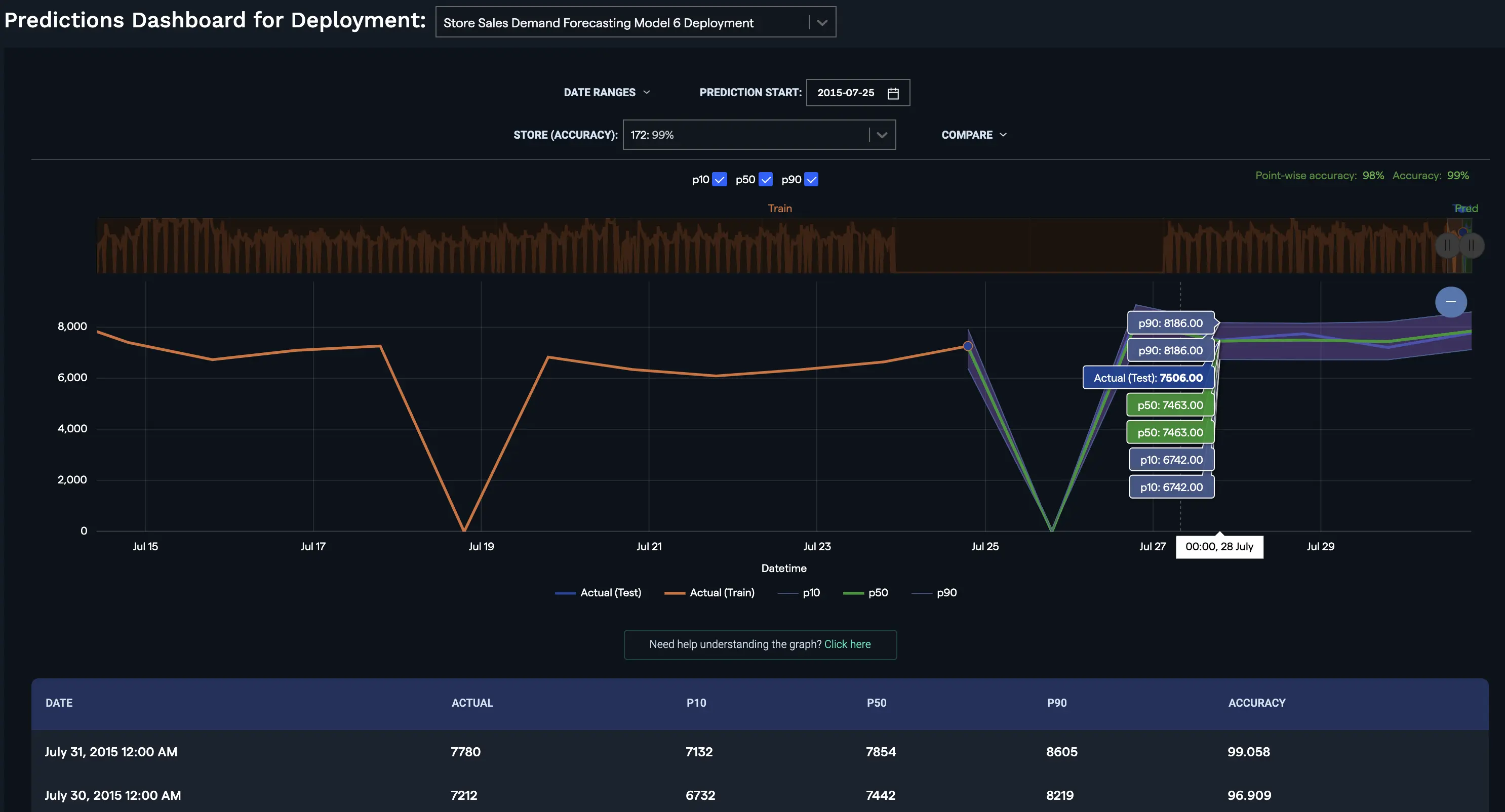Click the p90 legend line icon
This screenshot has height=812, width=1505.
922,592
